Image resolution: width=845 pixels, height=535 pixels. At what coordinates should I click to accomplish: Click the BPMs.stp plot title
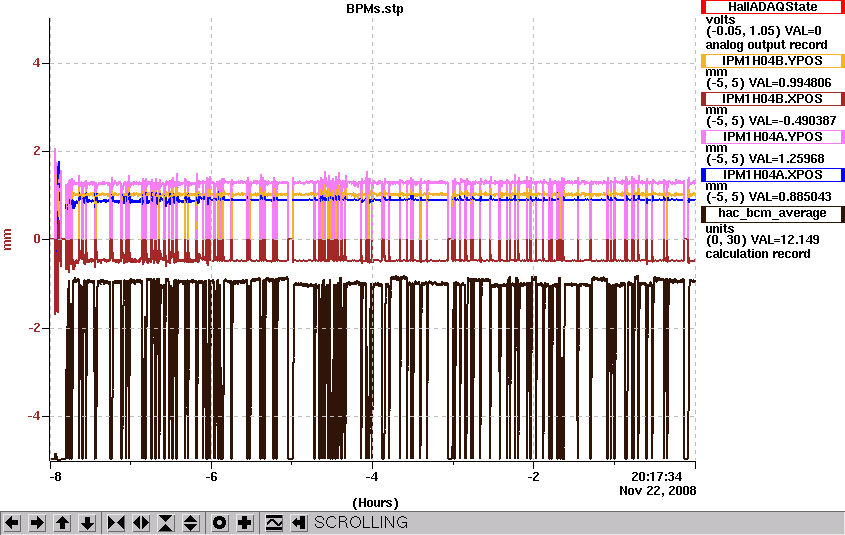pos(375,9)
